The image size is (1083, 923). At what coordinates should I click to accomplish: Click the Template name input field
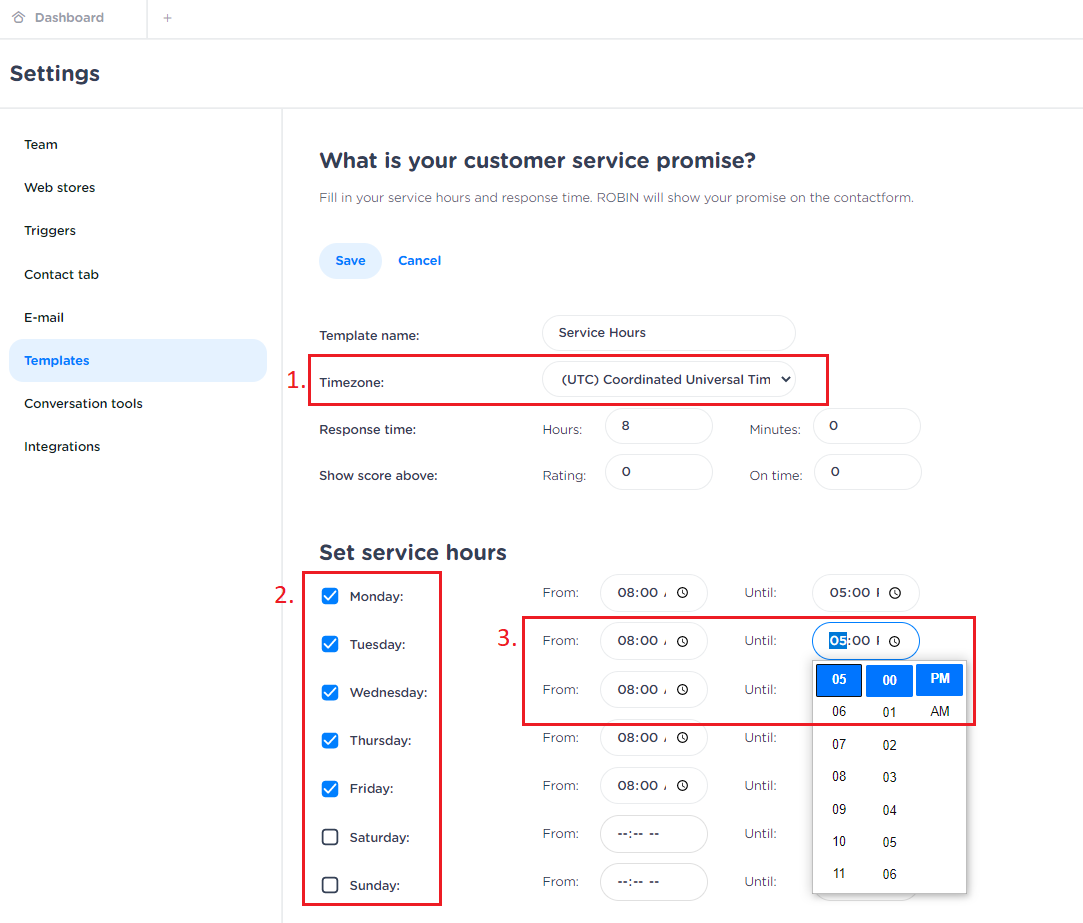click(x=668, y=333)
